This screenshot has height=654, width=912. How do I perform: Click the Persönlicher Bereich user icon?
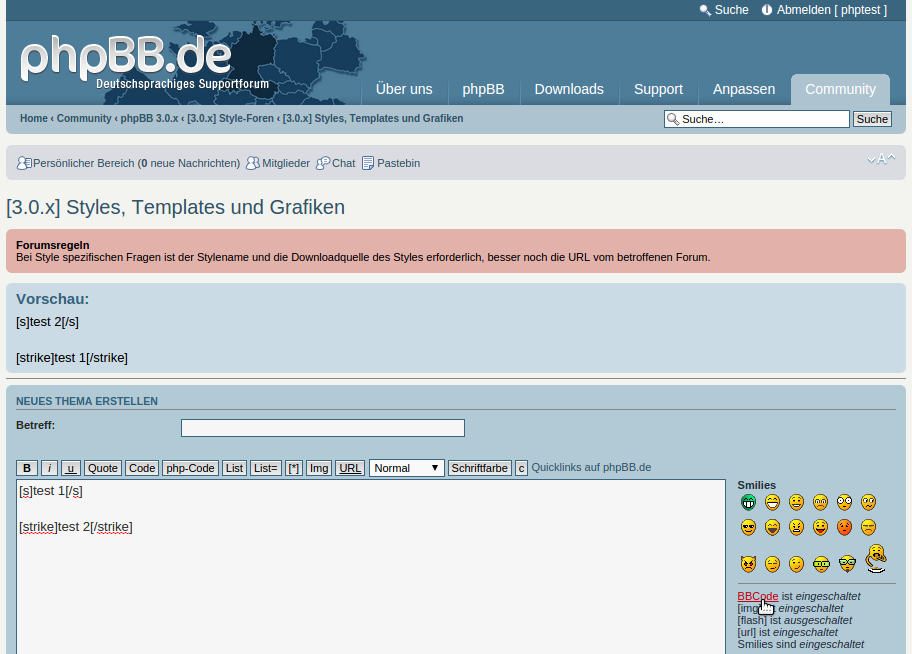coord(24,163)
